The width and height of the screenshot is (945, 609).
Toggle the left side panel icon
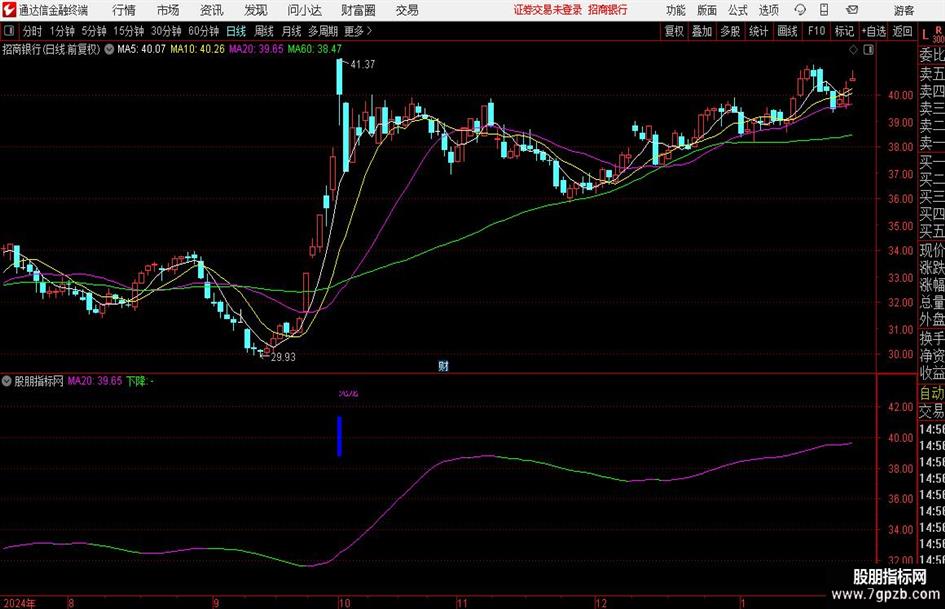coord(9,31)
